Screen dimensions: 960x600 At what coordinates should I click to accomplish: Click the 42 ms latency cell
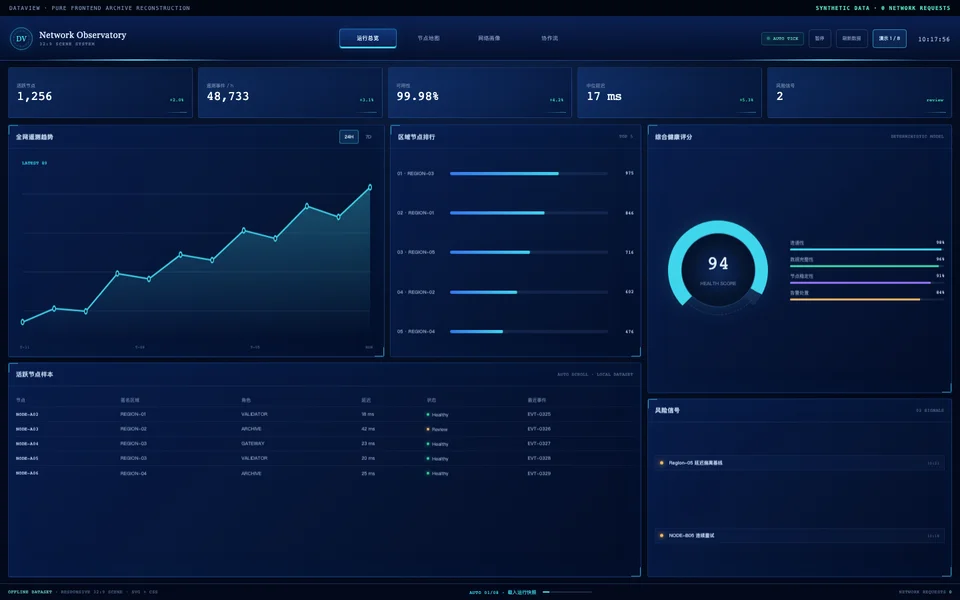[x=368, y=429]
